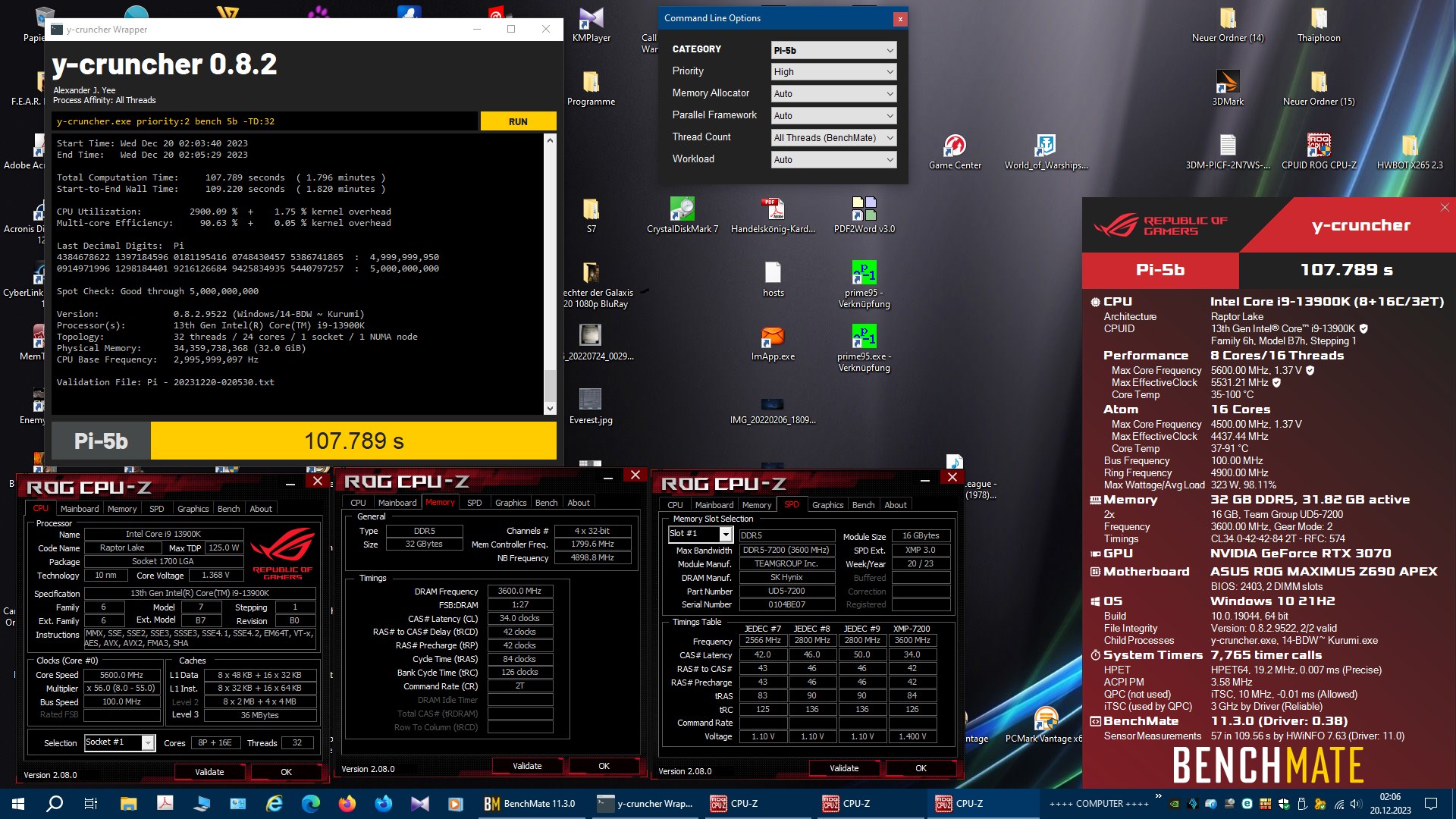Click the output scrollbar up arrow

(550, 140)
